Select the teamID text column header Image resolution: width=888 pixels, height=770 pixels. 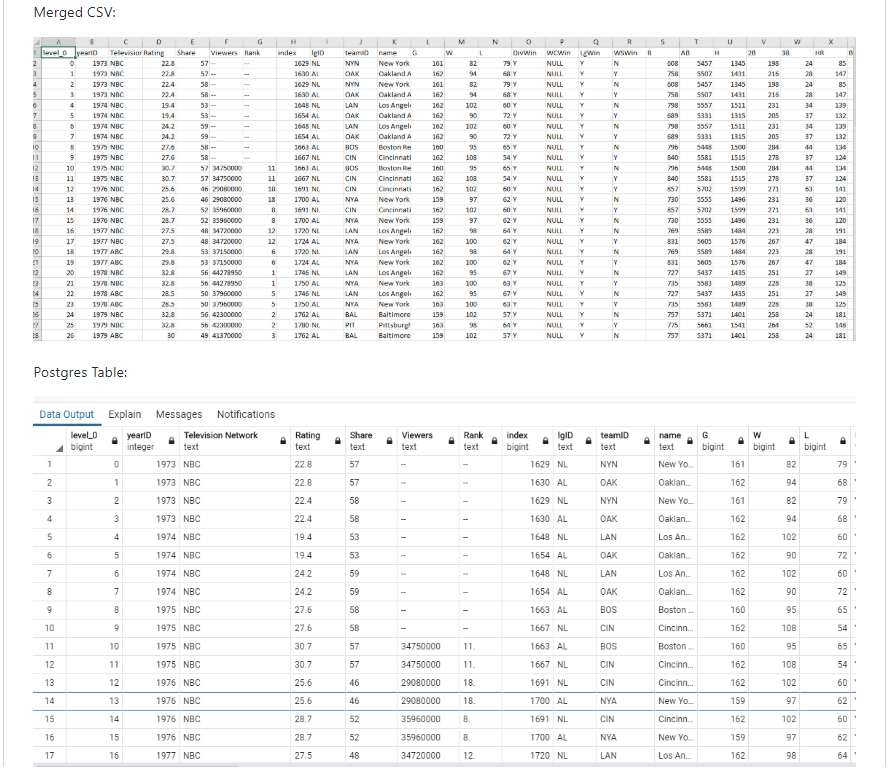pos(625,441)
